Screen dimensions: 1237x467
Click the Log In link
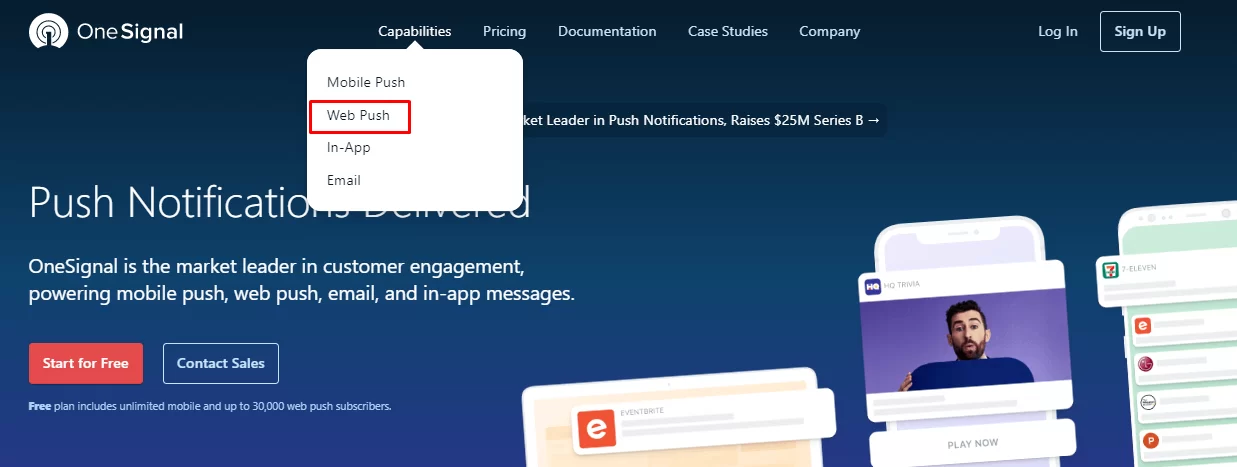pyautogui.click(x=1058, y=31)
